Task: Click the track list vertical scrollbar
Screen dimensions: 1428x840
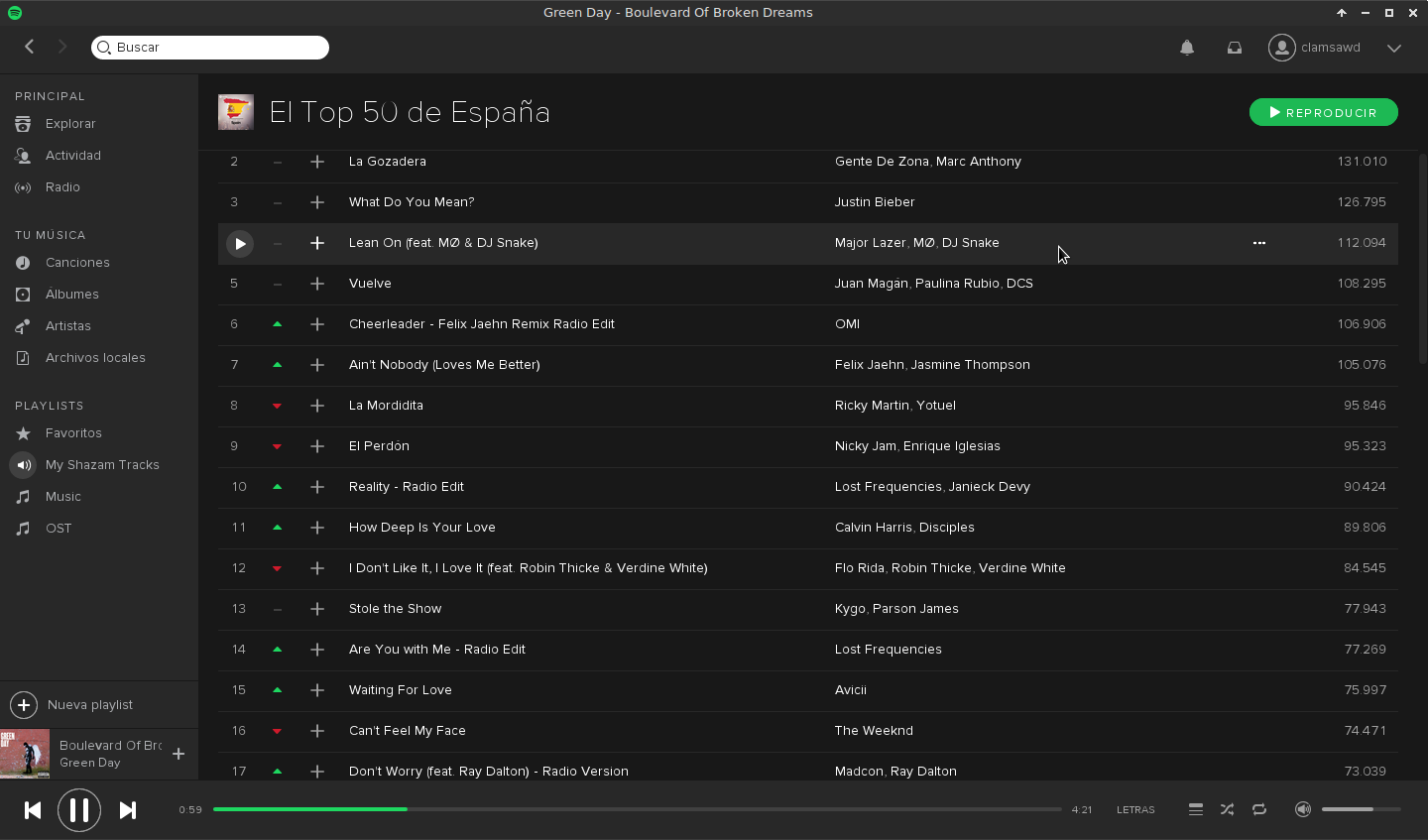Action: point(1422,258)
